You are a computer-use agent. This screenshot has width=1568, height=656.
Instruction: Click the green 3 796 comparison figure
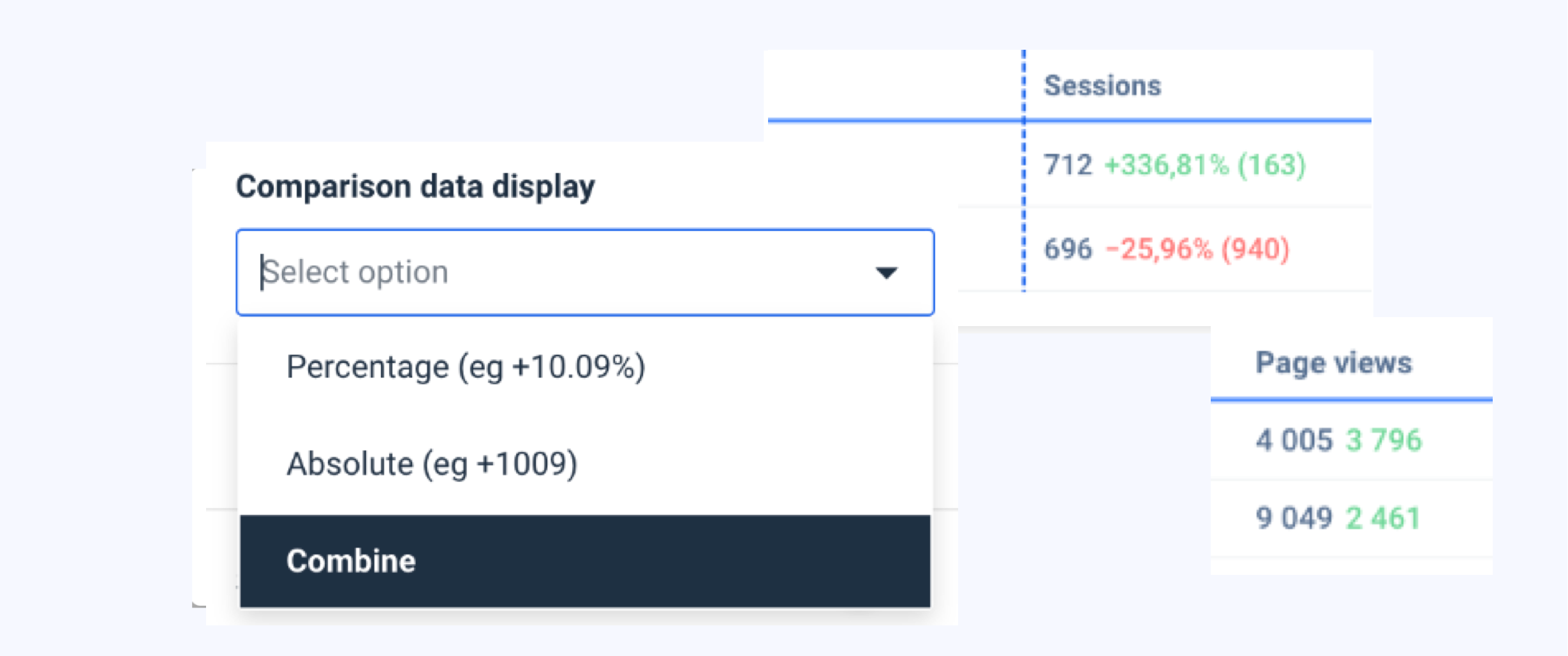click(x=1384, y=439)
